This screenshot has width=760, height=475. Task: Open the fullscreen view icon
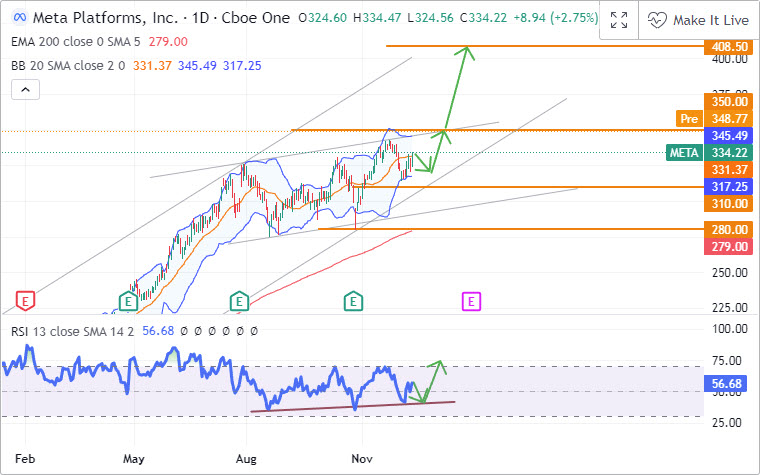618,20
